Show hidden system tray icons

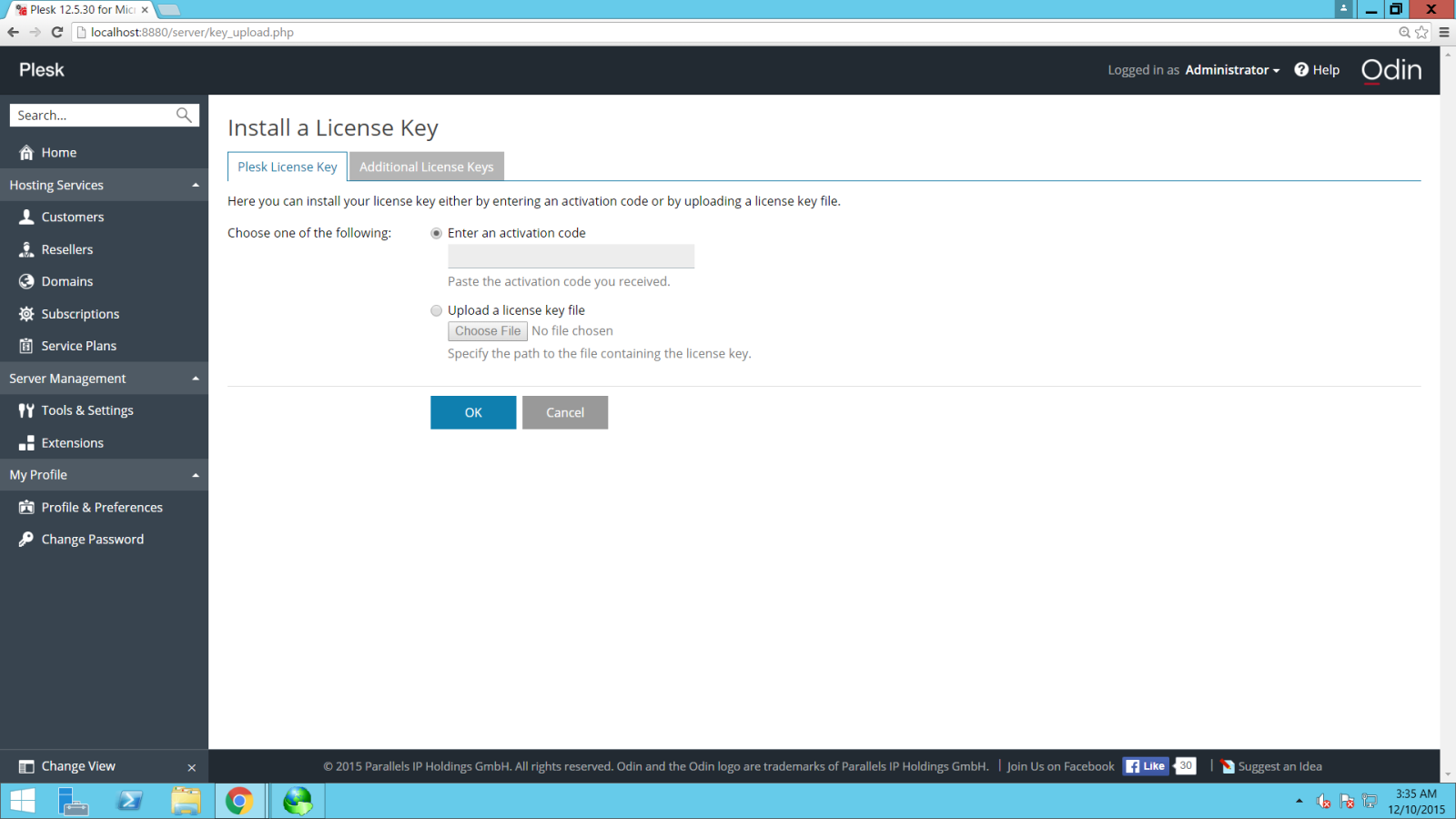[1299, 801]
